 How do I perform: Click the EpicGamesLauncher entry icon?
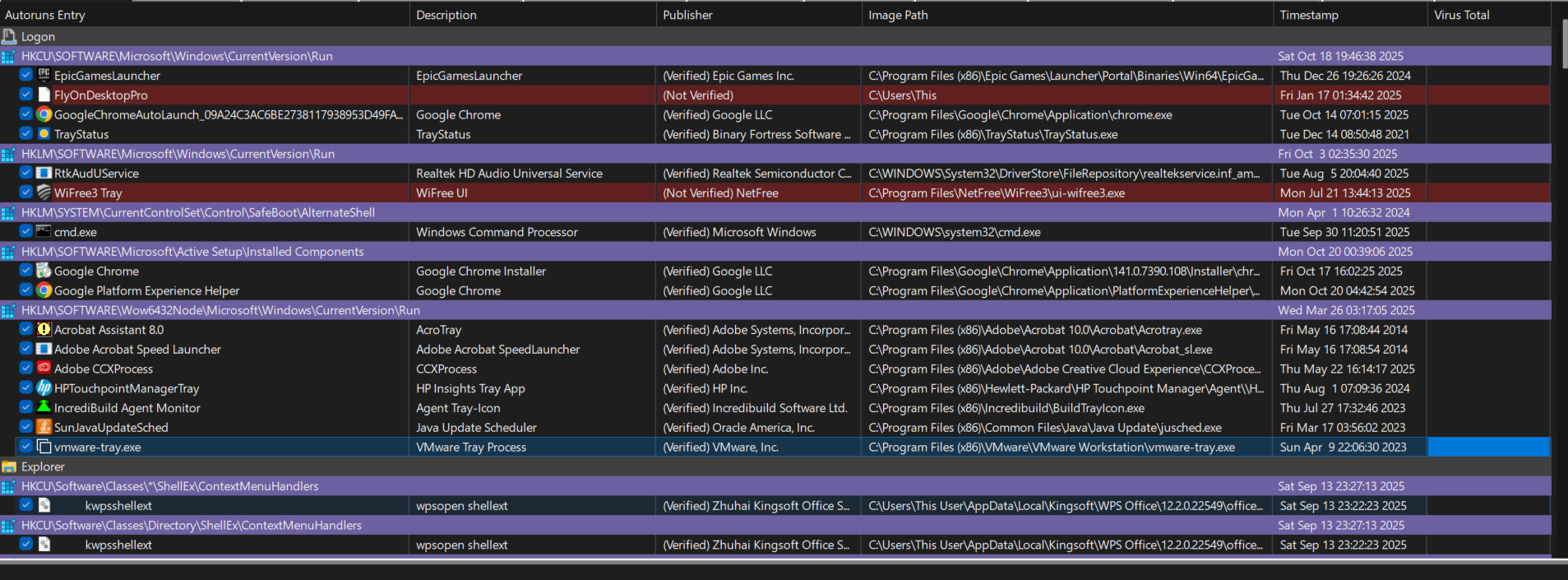44,75
